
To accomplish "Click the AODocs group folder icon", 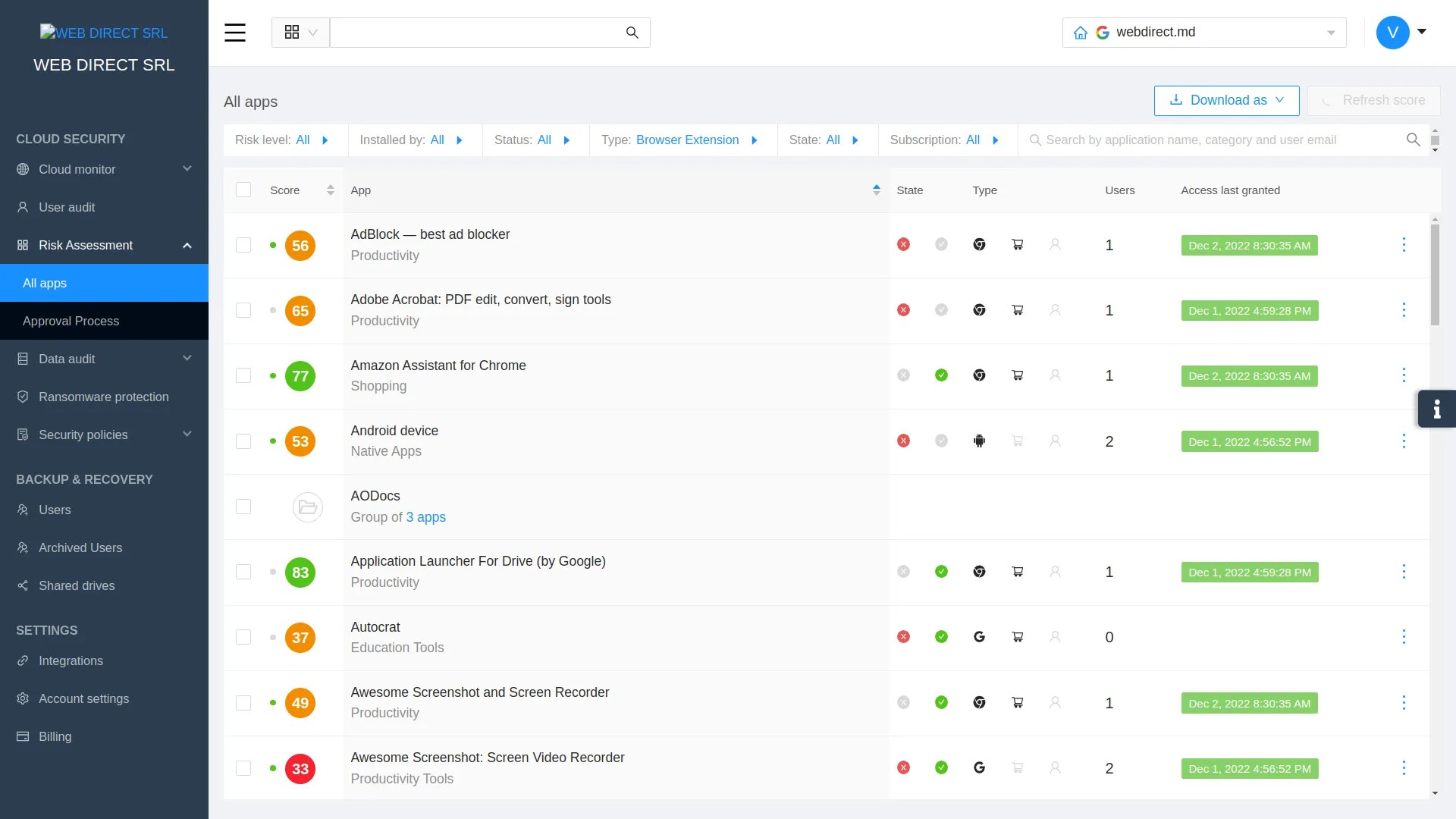I will click(307, 507).
